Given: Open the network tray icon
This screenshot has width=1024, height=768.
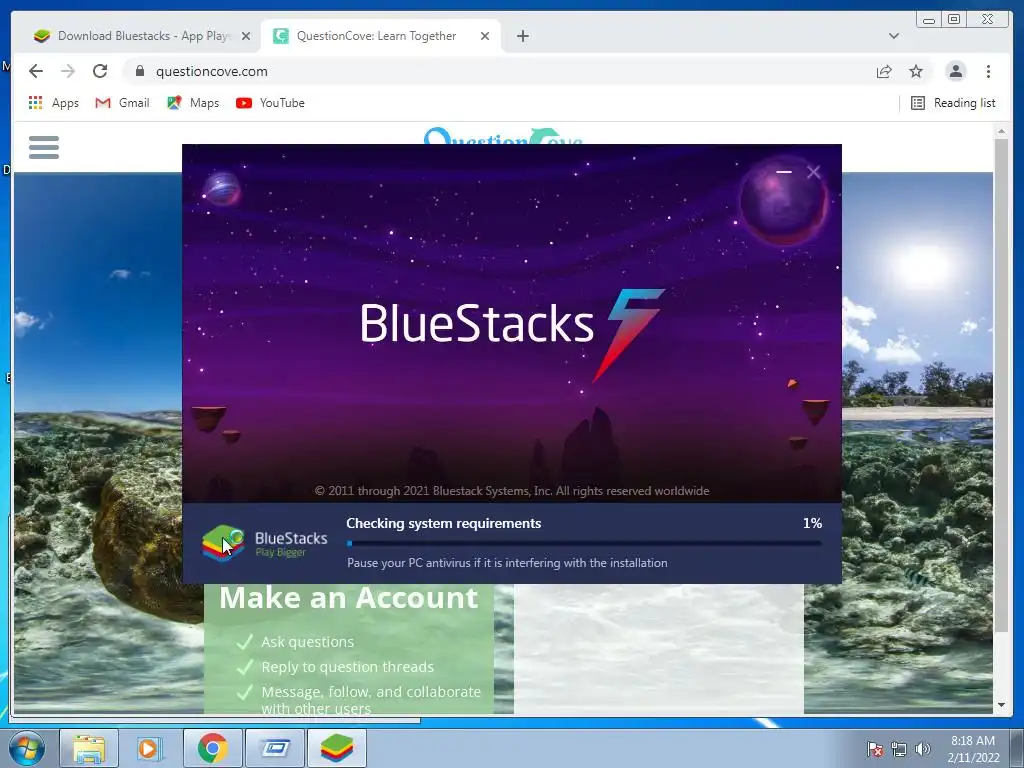Looking at the screenshot, I should (x=899, y=749).
